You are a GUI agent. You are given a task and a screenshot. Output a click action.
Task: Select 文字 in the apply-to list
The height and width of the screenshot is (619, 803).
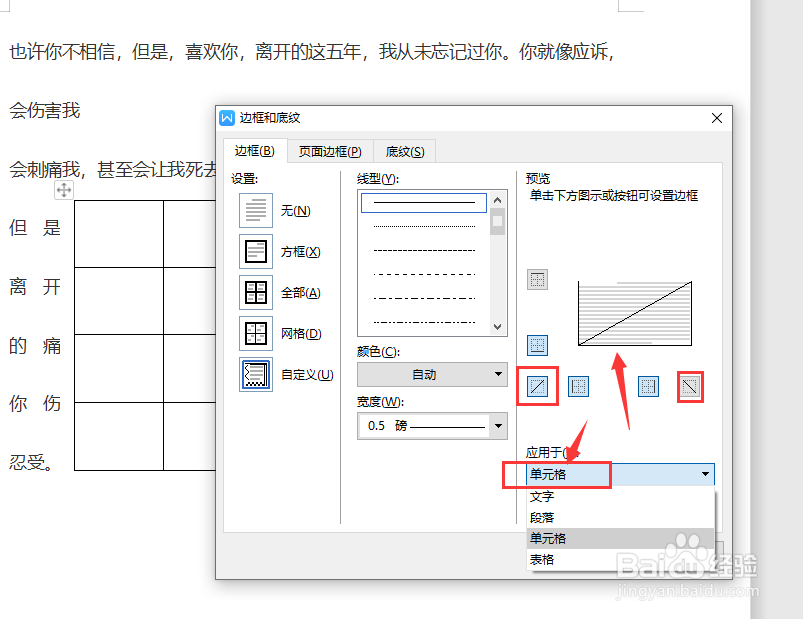543,496
